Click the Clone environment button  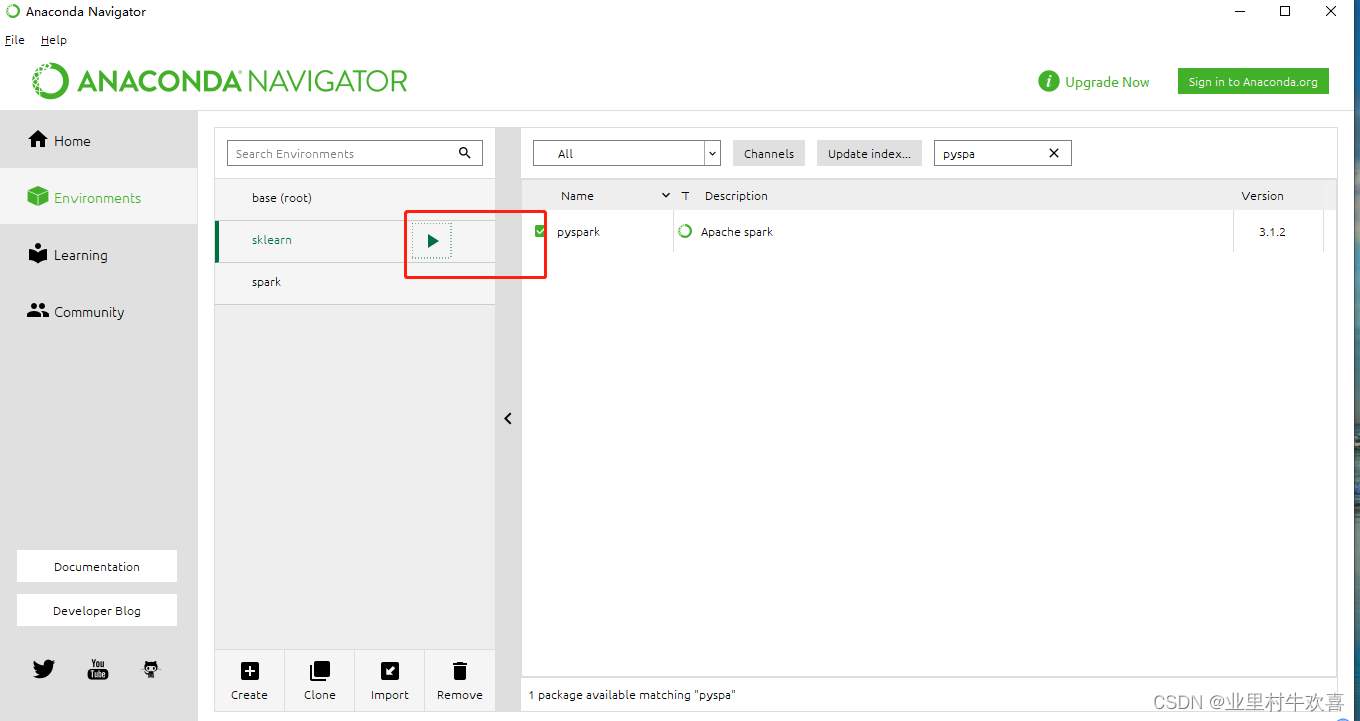[x=320, y=681]
